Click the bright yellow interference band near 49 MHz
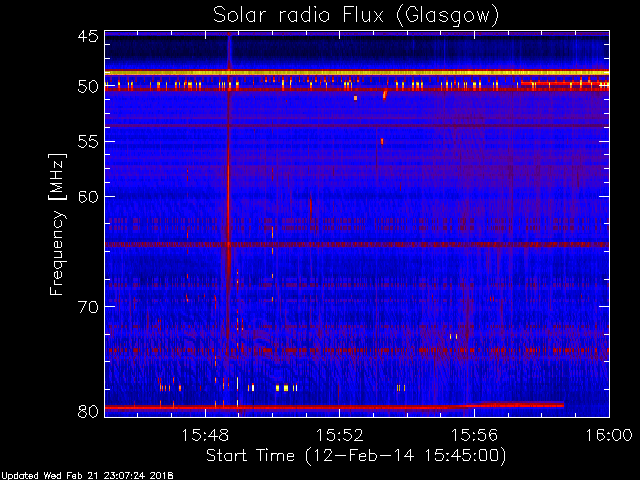Viewport: 640px width, 480px height. [x=357, y=73]
